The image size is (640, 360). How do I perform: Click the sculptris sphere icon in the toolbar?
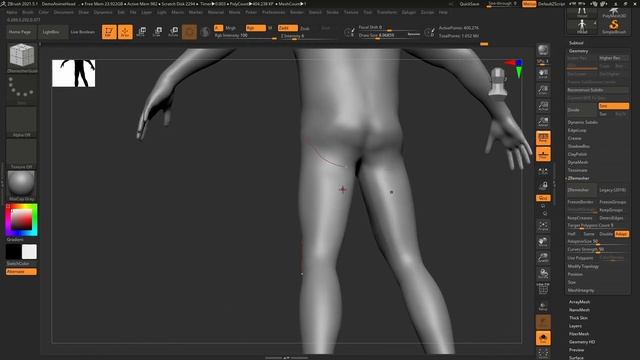point(205,32)
